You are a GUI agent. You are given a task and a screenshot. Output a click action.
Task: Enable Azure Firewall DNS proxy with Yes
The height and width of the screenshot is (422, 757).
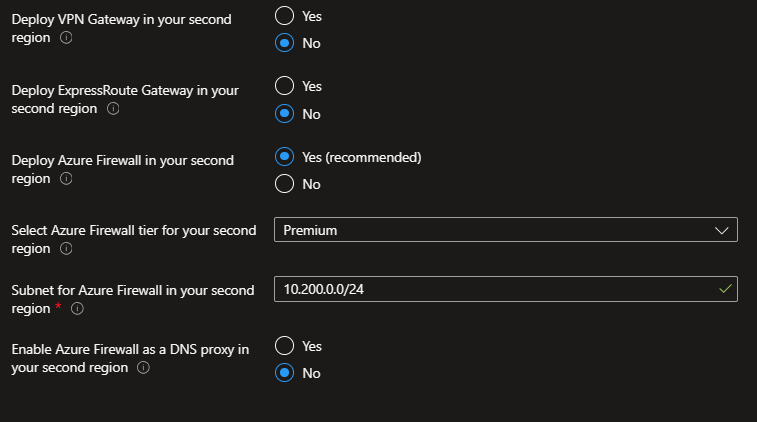[285, 346]
